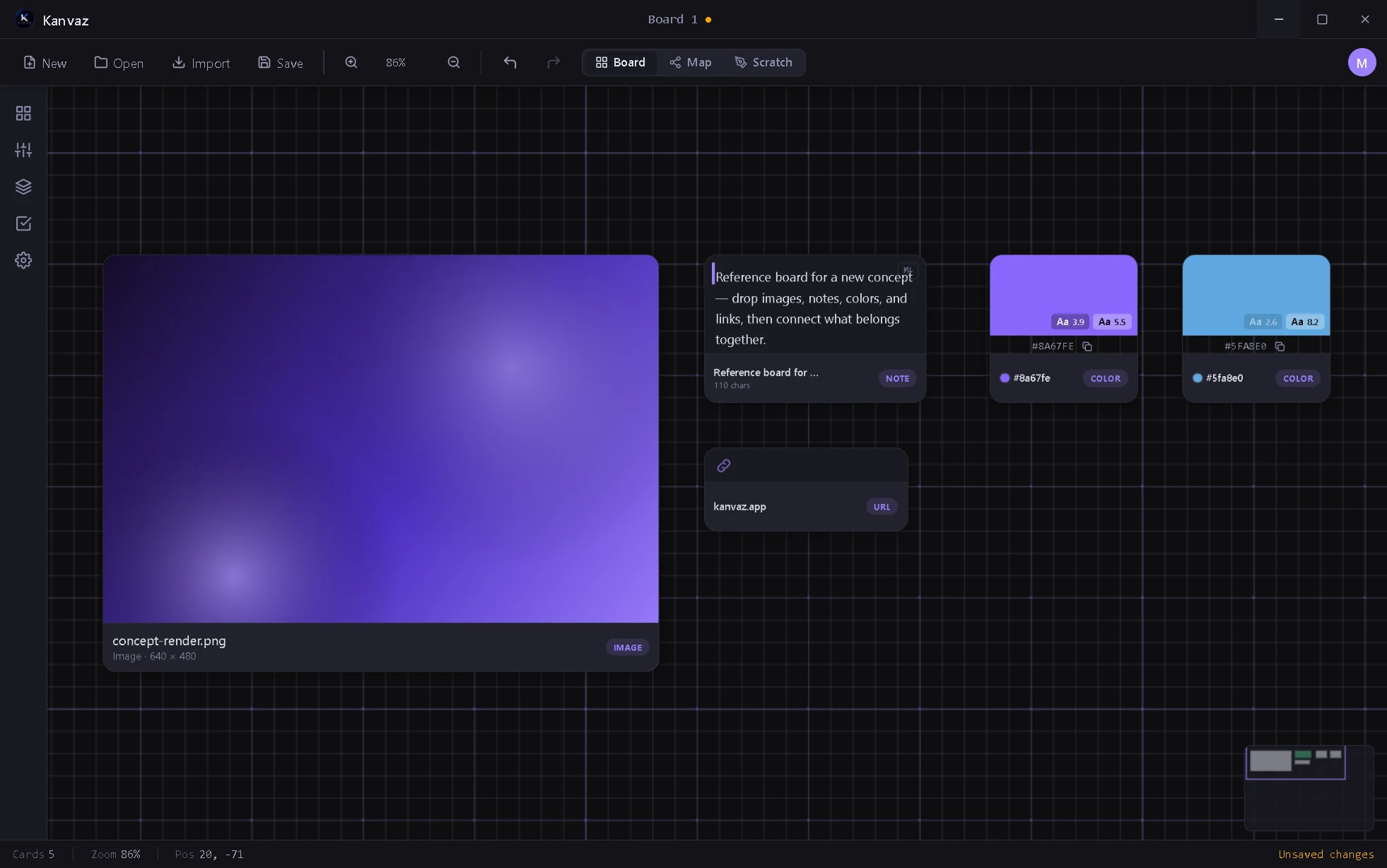Select the blue #5FA8E0 color swatch

click(1256, 295)
